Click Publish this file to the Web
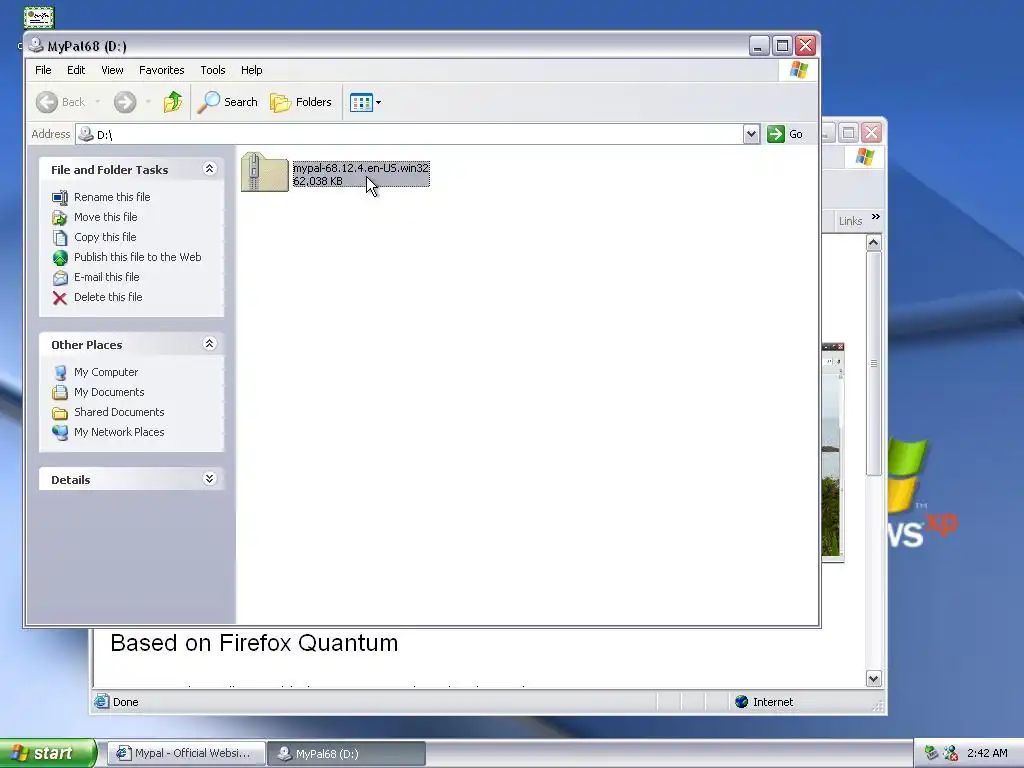The height and width of the screenshot is (768, 1024). [x=137, y=257]
